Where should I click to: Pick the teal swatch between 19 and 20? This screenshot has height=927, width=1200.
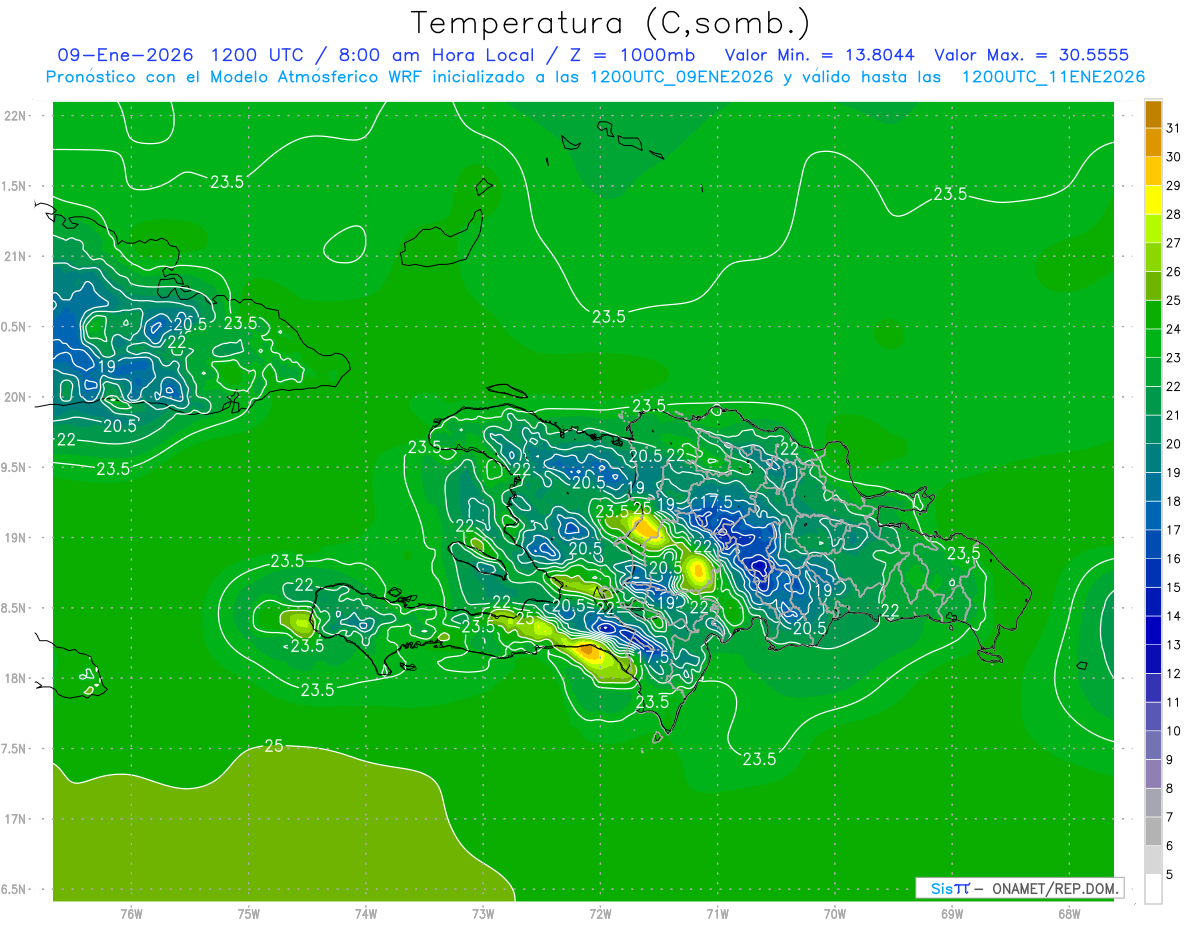(1153, 458)
